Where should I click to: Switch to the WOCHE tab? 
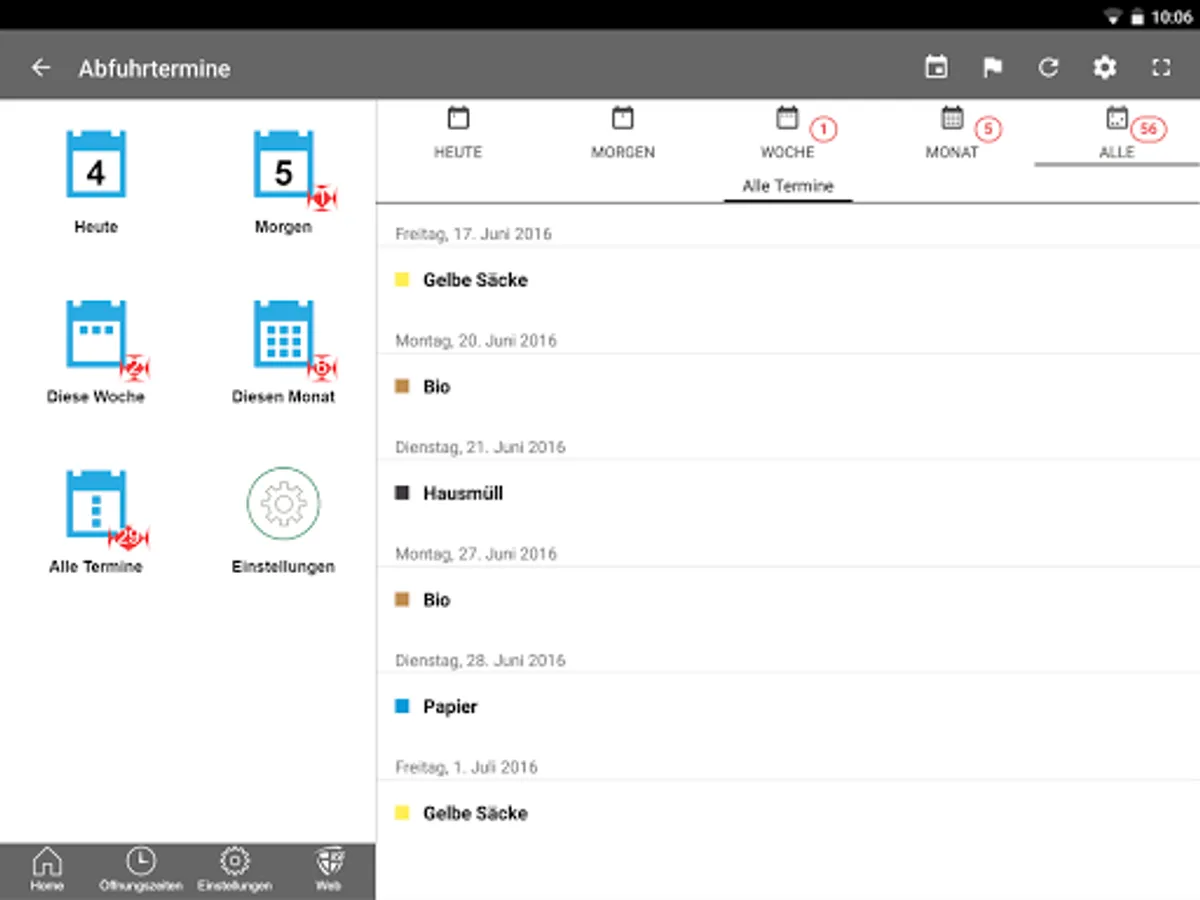pyautogui.click(x=788, y=133)
